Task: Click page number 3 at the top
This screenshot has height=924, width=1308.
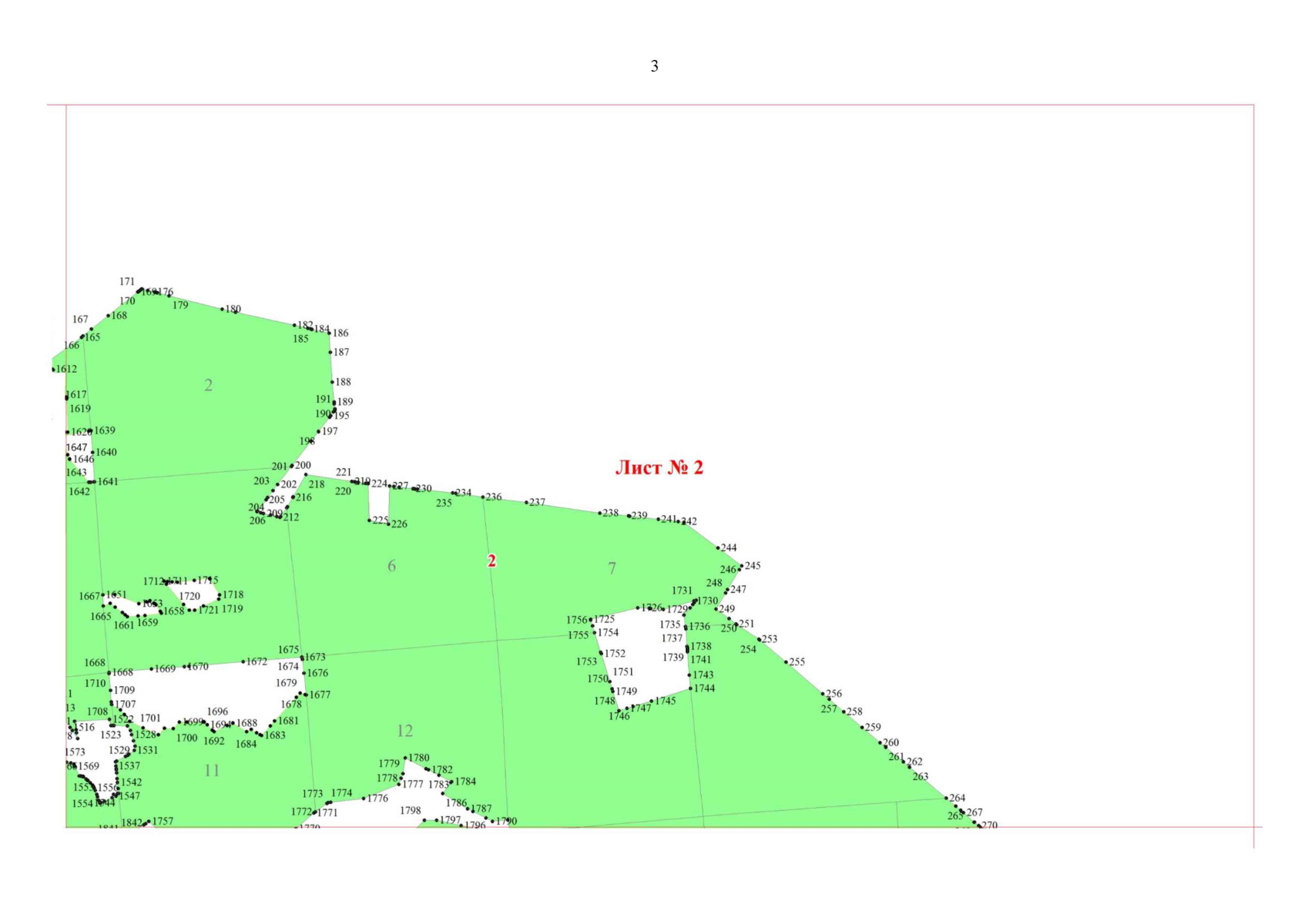Action: point(654,66)
